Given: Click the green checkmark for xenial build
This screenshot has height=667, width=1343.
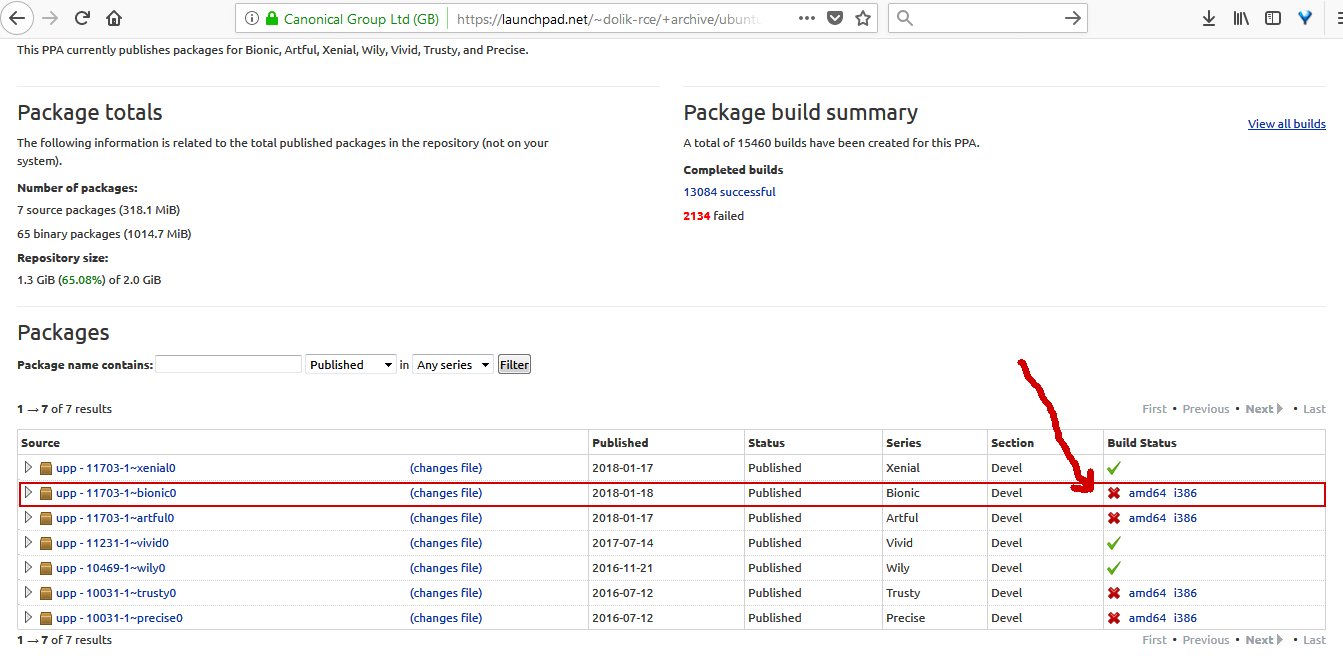Looking at the screenshot, I should coord(1114,468).
